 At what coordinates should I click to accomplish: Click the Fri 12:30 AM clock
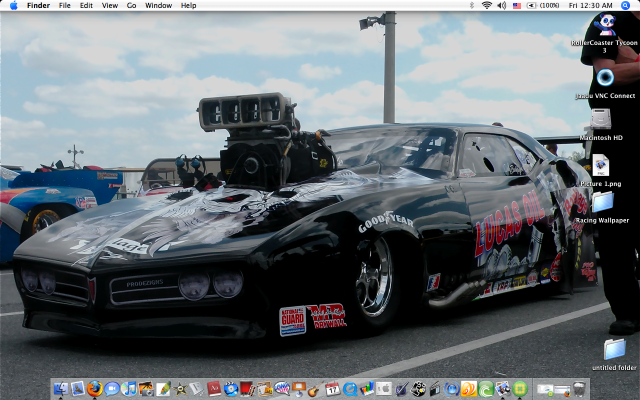590,5
